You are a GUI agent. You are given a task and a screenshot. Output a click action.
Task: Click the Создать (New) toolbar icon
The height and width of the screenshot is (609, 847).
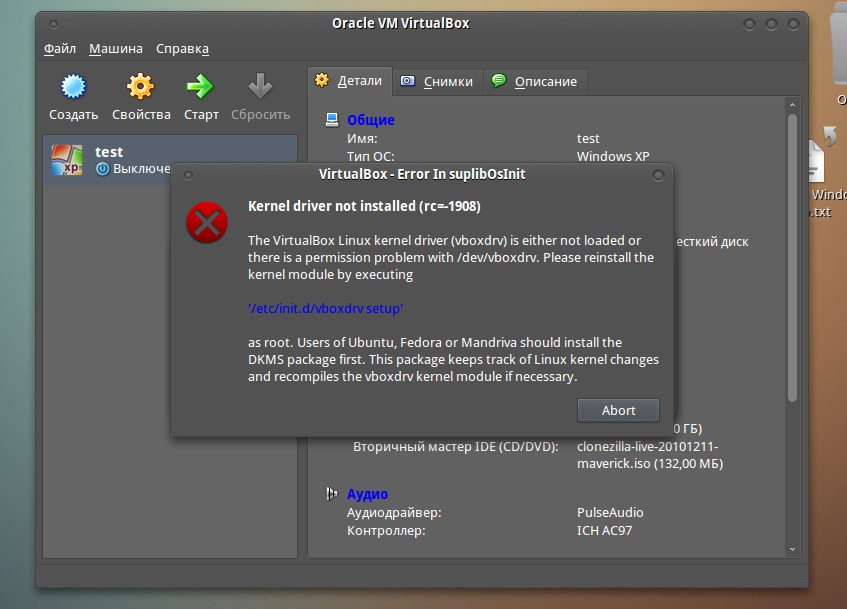point(73,86)
